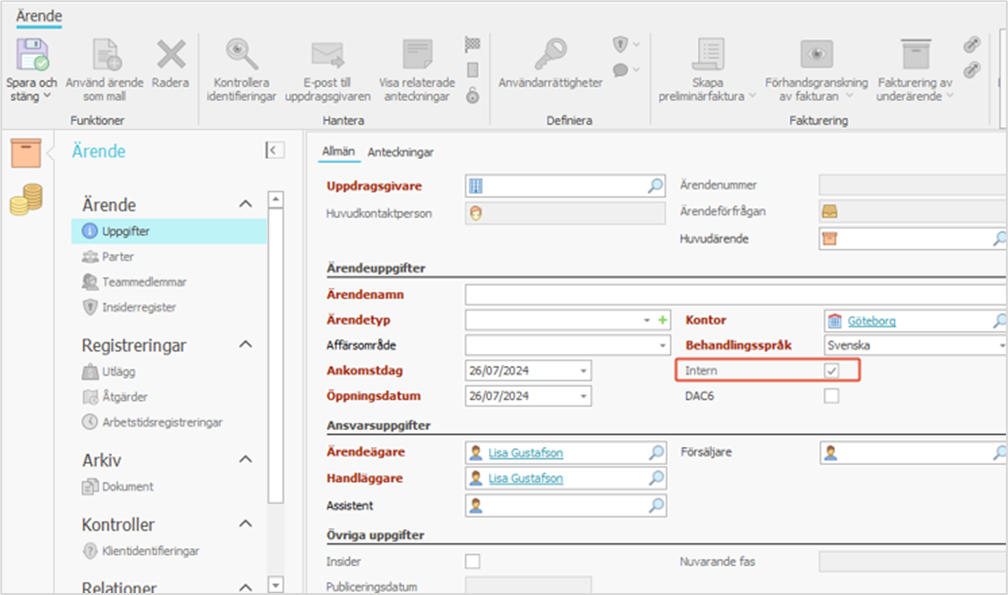
Task: Click the Radera delete icon
Action: pos(170,54)
